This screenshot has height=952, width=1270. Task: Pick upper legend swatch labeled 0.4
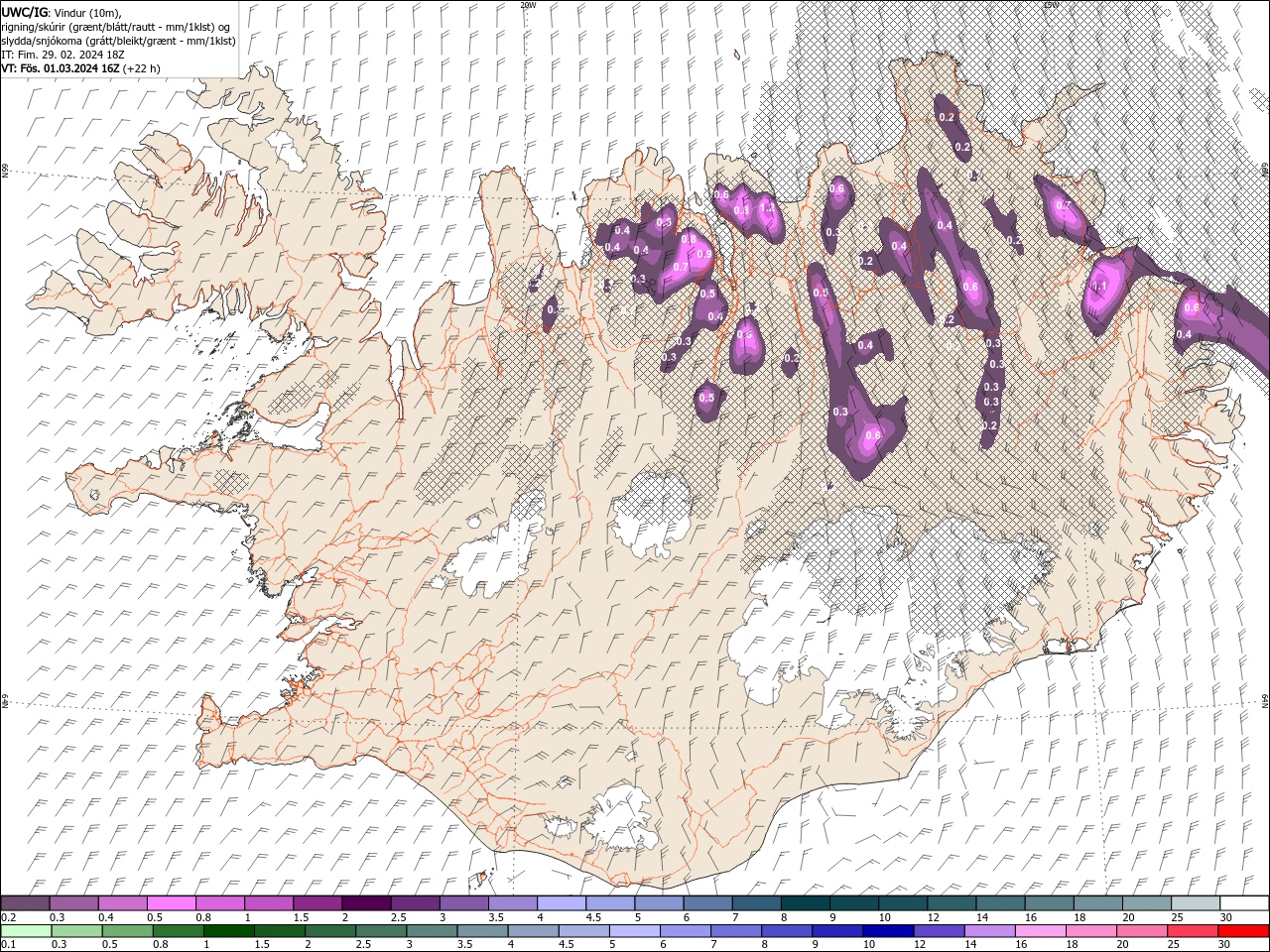pyautogui.click(x=122, y=903)
